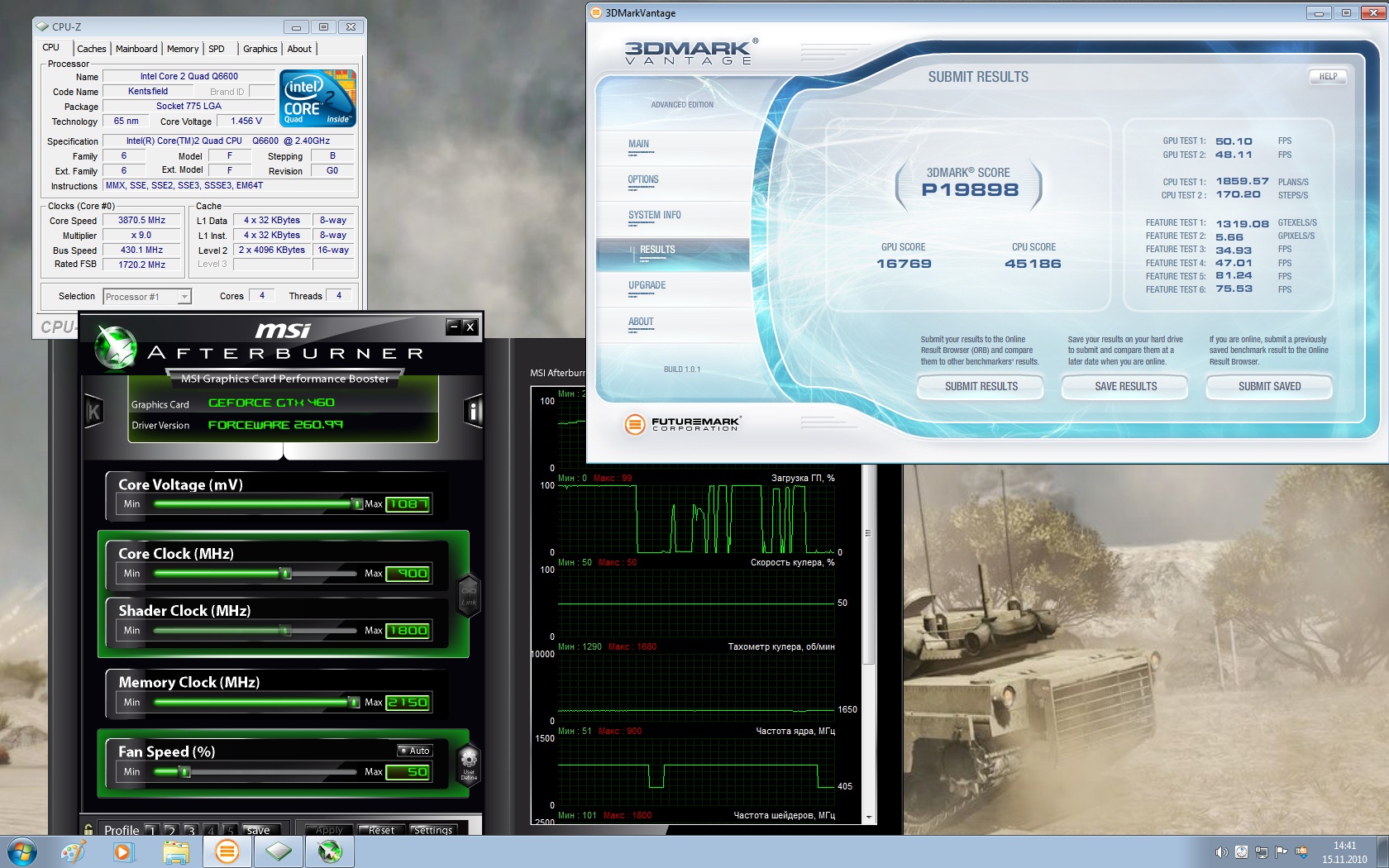Screen dimensions: 1389x868
Task: Click the SUBMIT RESULTS button
Action: [x=981, y=386]
